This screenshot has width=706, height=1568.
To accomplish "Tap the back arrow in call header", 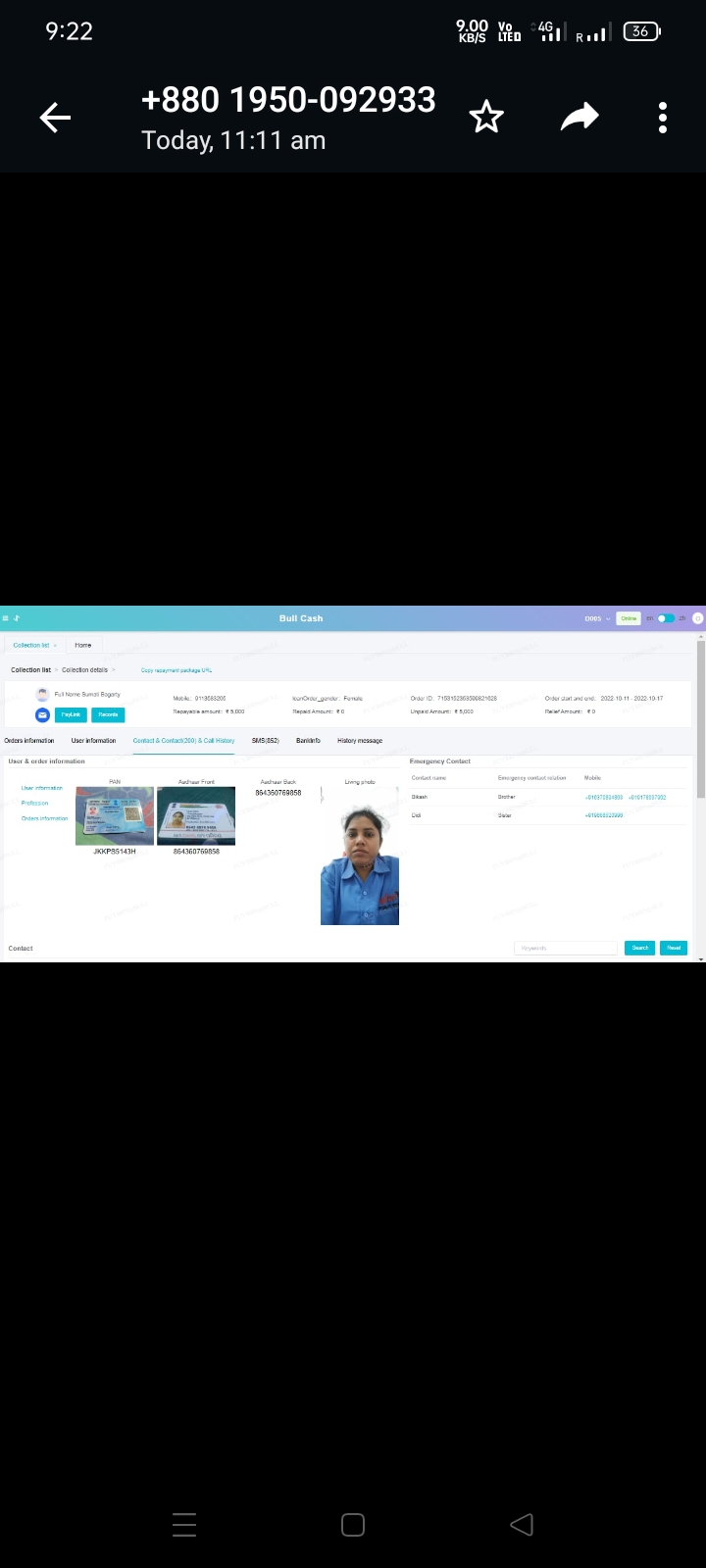I will [55, 119].
